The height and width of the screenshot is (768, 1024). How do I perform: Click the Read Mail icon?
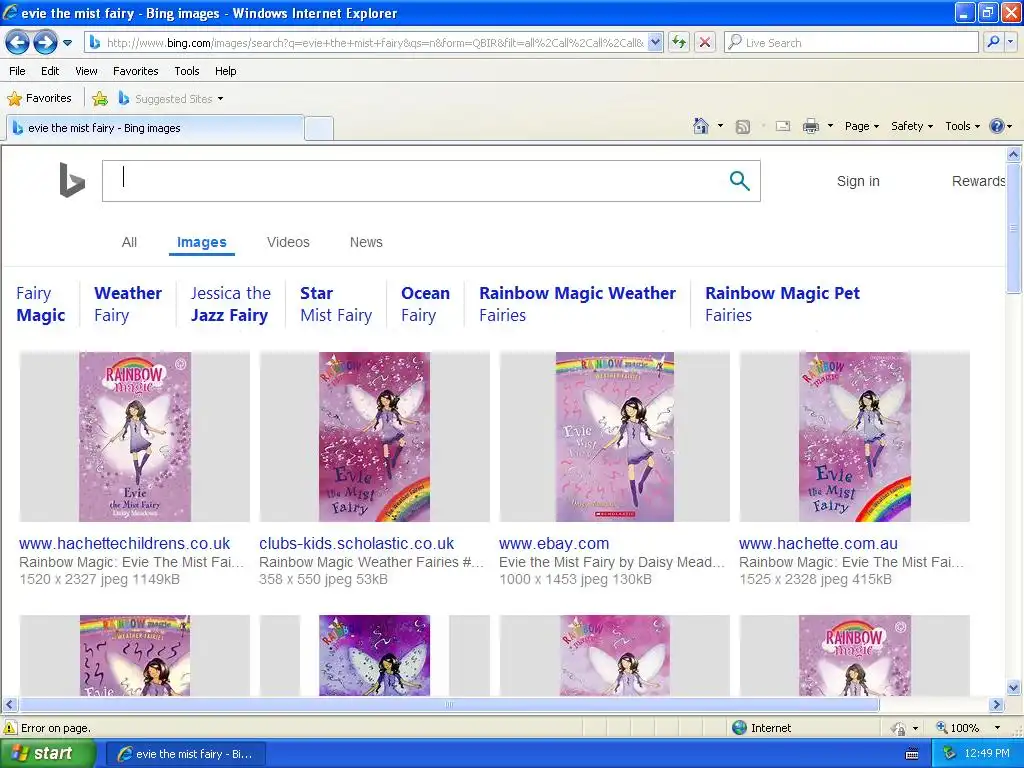pyautogui.click(x=783, y=127)
